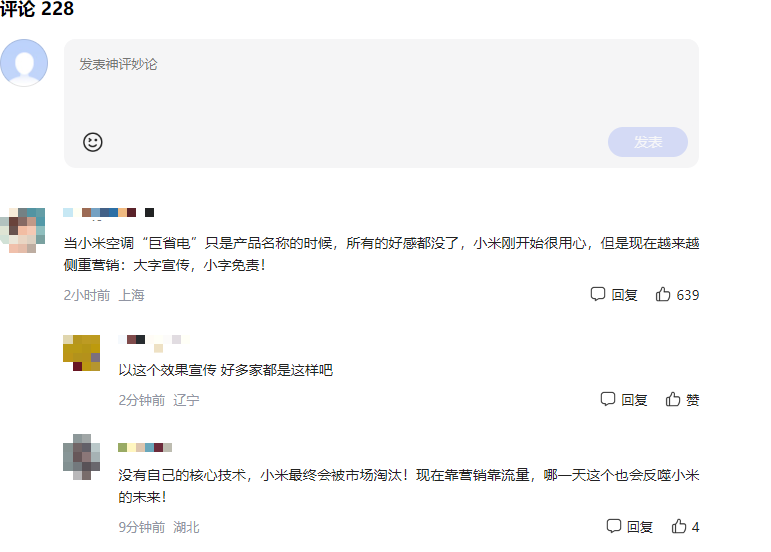Click the 湖北 commenter's username
771x552 pixels.
(145, 447)
